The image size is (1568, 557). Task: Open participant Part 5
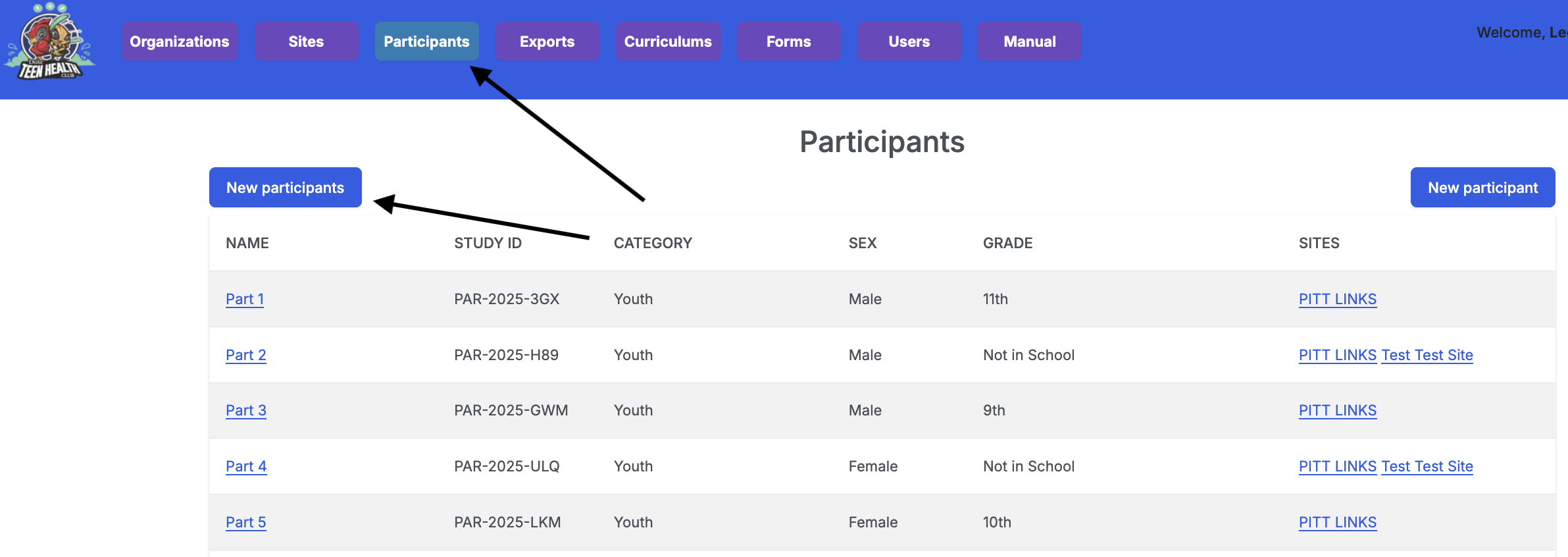246,522
